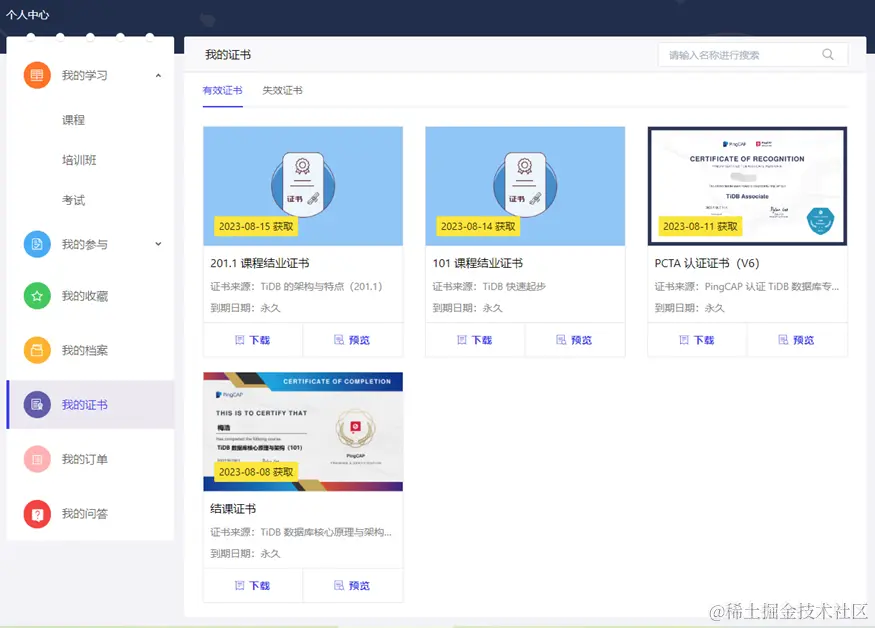
Task: Click source text PingCAP 认证 TiDB 数据库专...
Action: tap(772, 286)
